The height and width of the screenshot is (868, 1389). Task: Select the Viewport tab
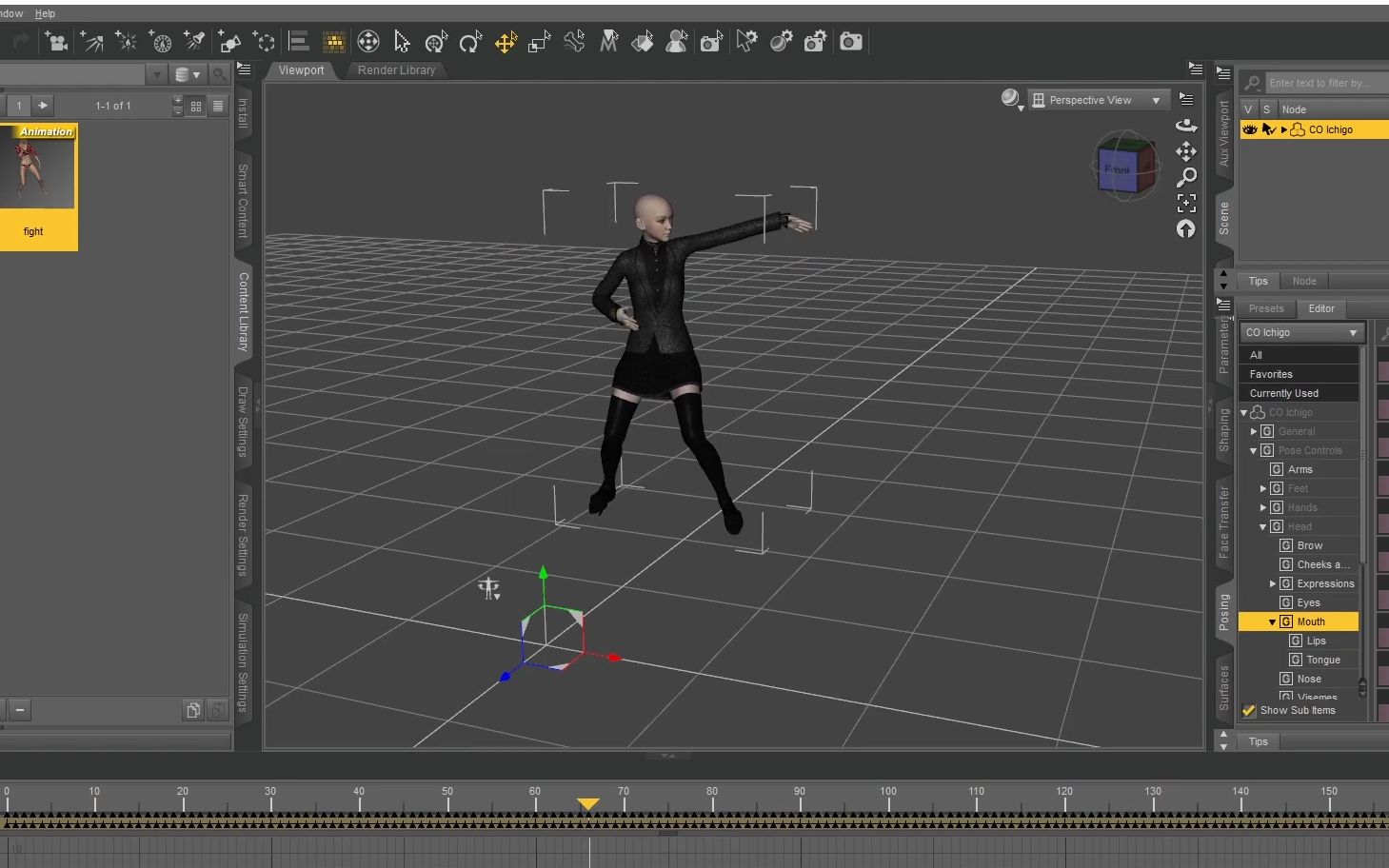tap(301, 70)
